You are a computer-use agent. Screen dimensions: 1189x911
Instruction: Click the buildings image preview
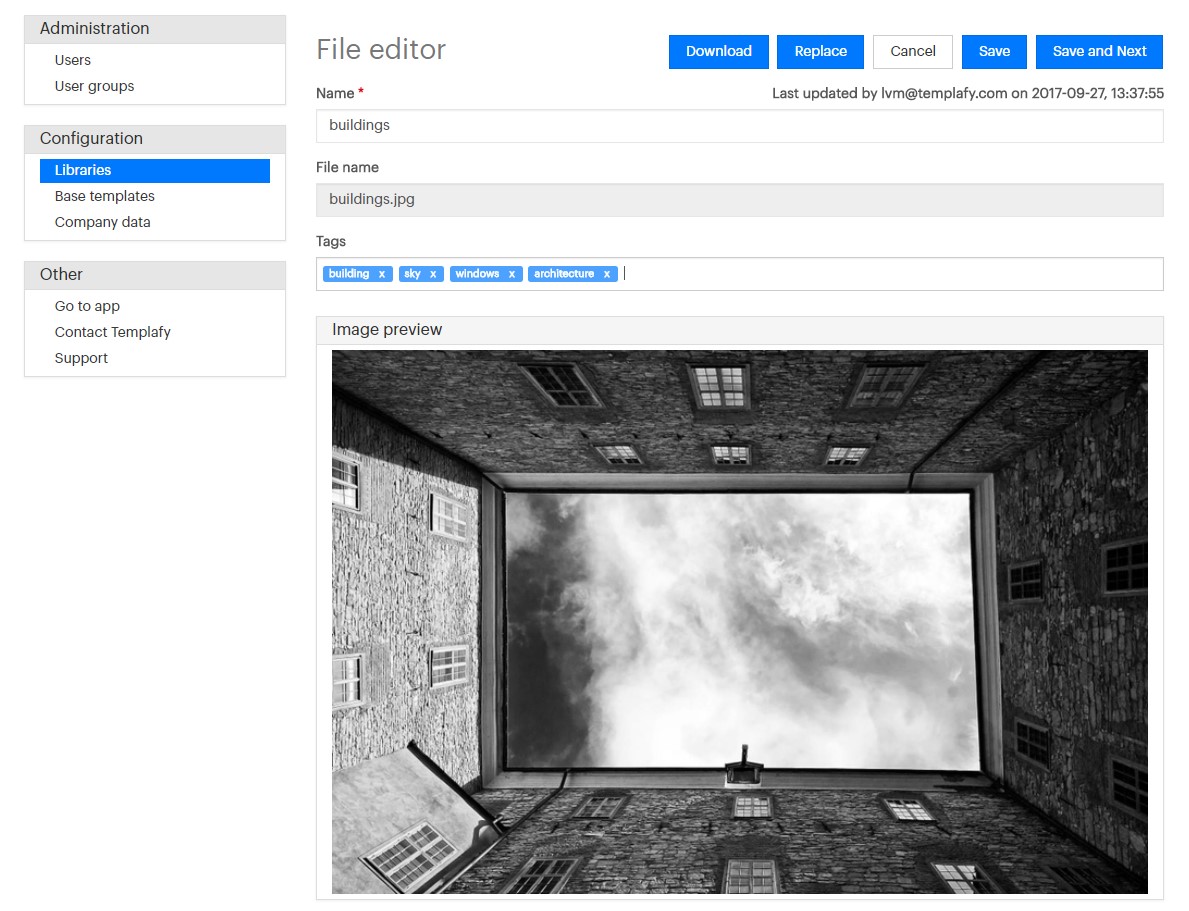click(x=739, y=621)
